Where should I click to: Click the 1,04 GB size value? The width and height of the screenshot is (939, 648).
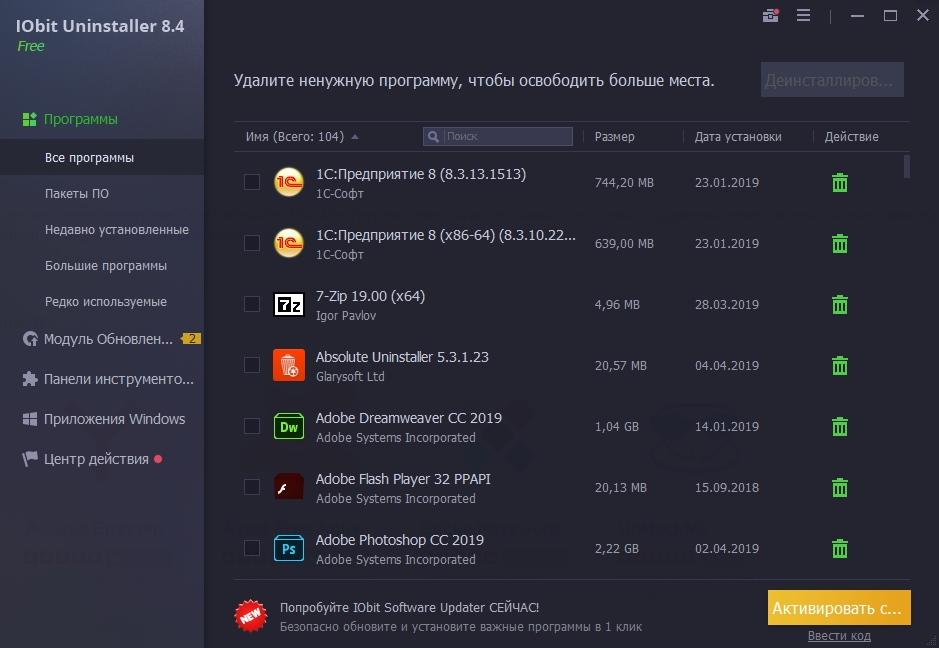tap(616, 426)
